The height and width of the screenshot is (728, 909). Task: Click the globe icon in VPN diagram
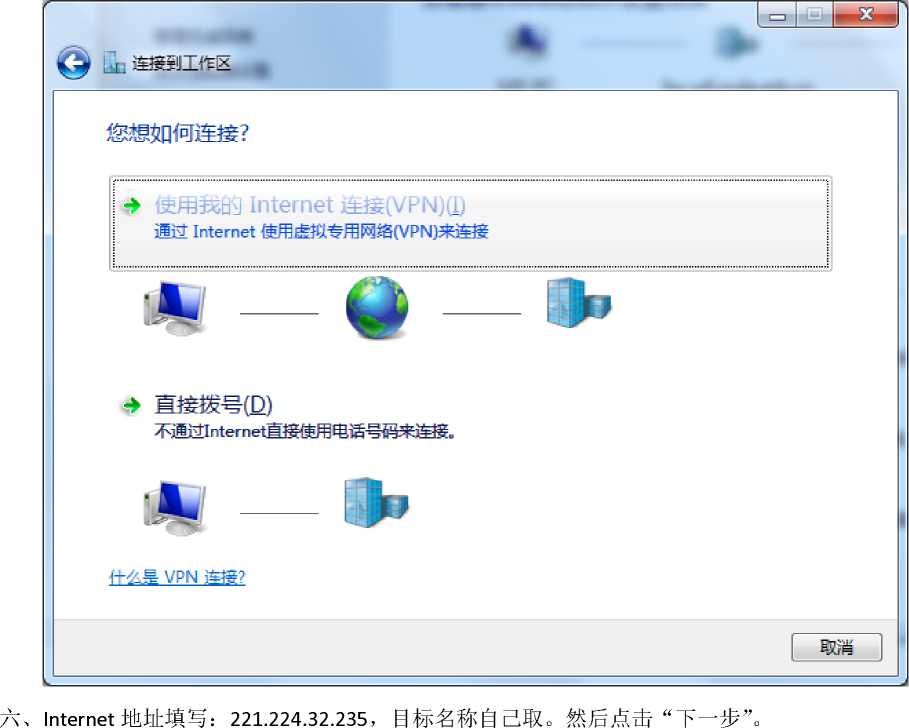tap(377, 307)
